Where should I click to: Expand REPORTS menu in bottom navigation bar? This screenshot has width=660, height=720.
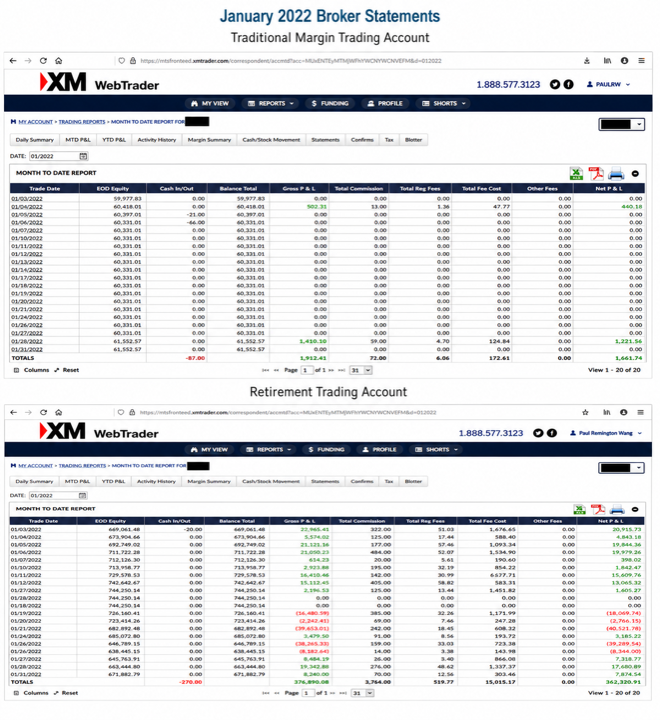(269, 450)
